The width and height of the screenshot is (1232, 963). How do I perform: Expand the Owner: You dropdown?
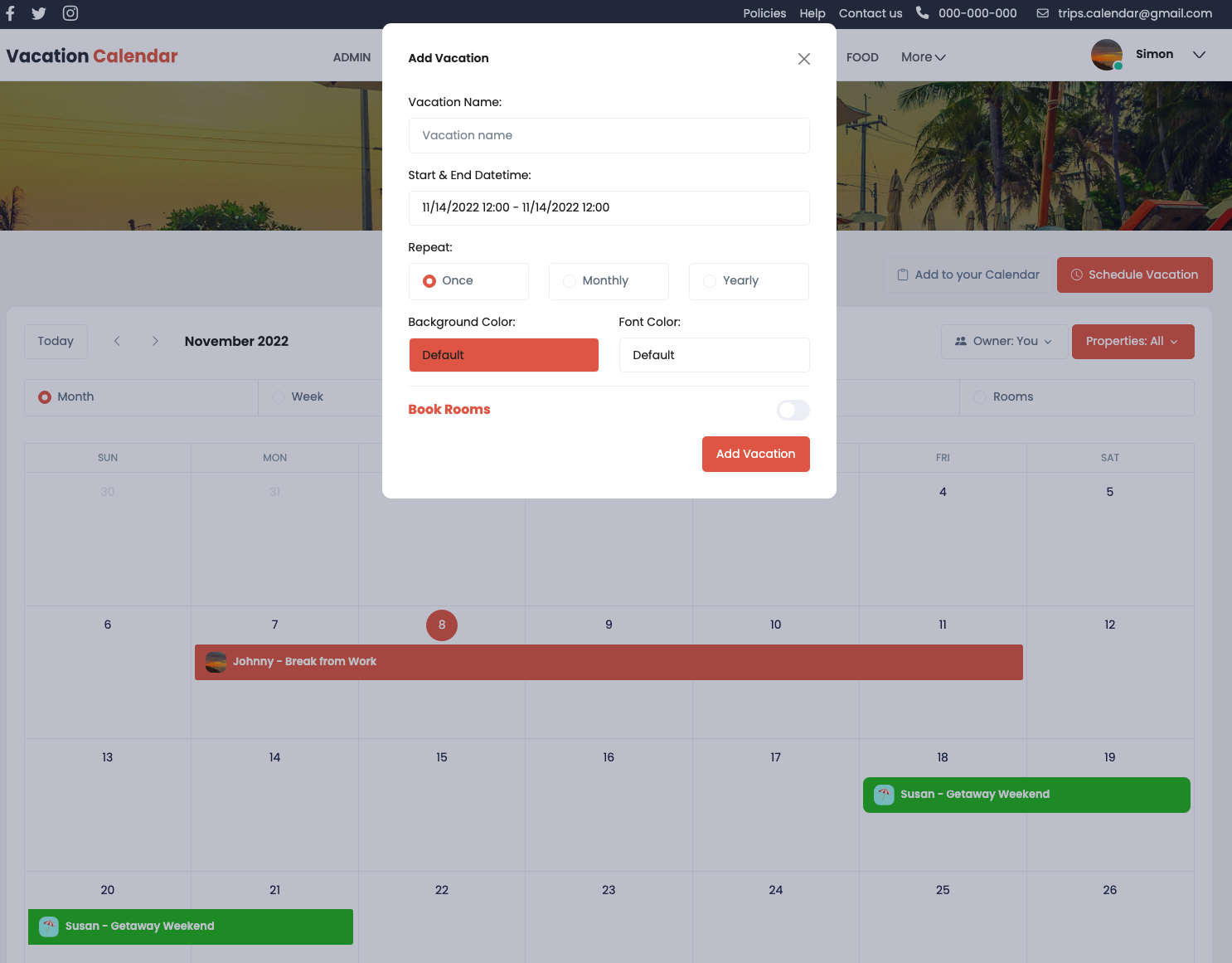pos(1003,342)
